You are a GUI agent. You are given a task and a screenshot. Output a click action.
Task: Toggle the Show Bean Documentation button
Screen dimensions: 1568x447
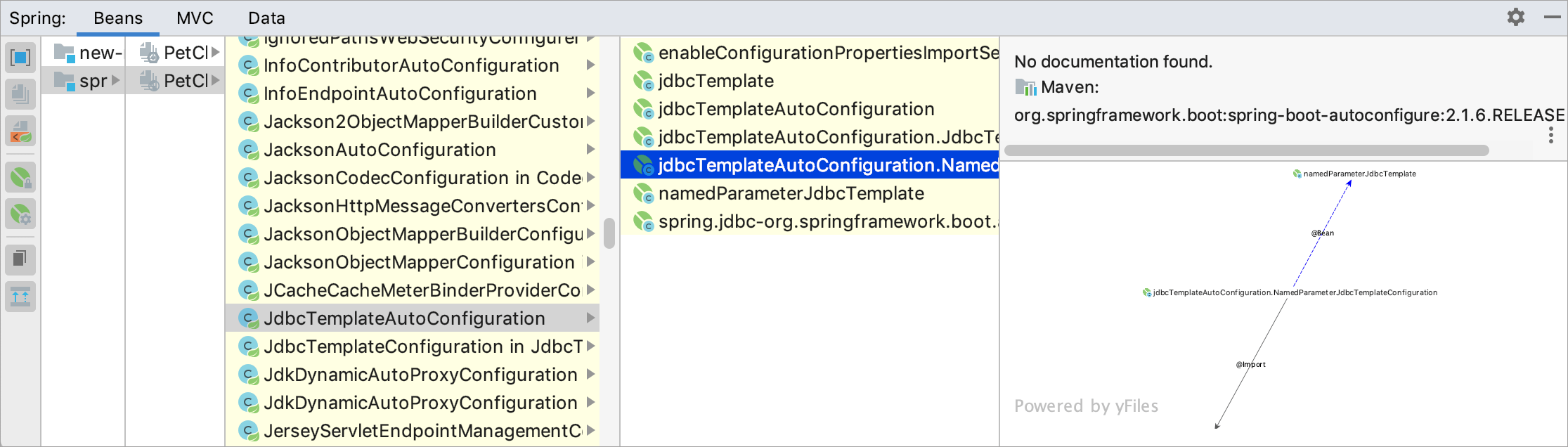pyautogui.click(x=20, y=260)
